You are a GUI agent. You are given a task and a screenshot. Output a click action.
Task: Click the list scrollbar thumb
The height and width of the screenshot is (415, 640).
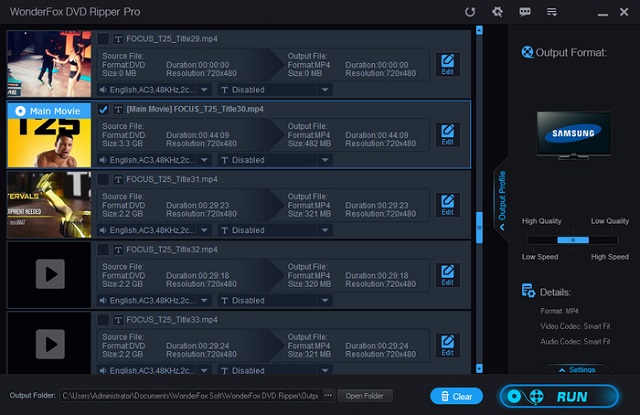point(479,227)
